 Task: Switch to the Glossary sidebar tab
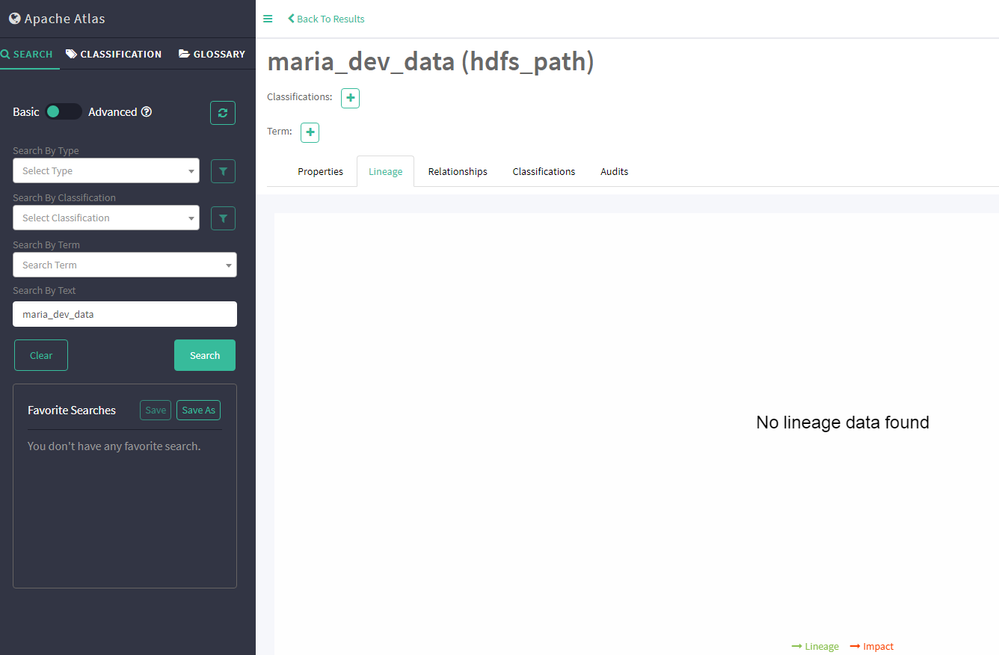pos(212,54)
